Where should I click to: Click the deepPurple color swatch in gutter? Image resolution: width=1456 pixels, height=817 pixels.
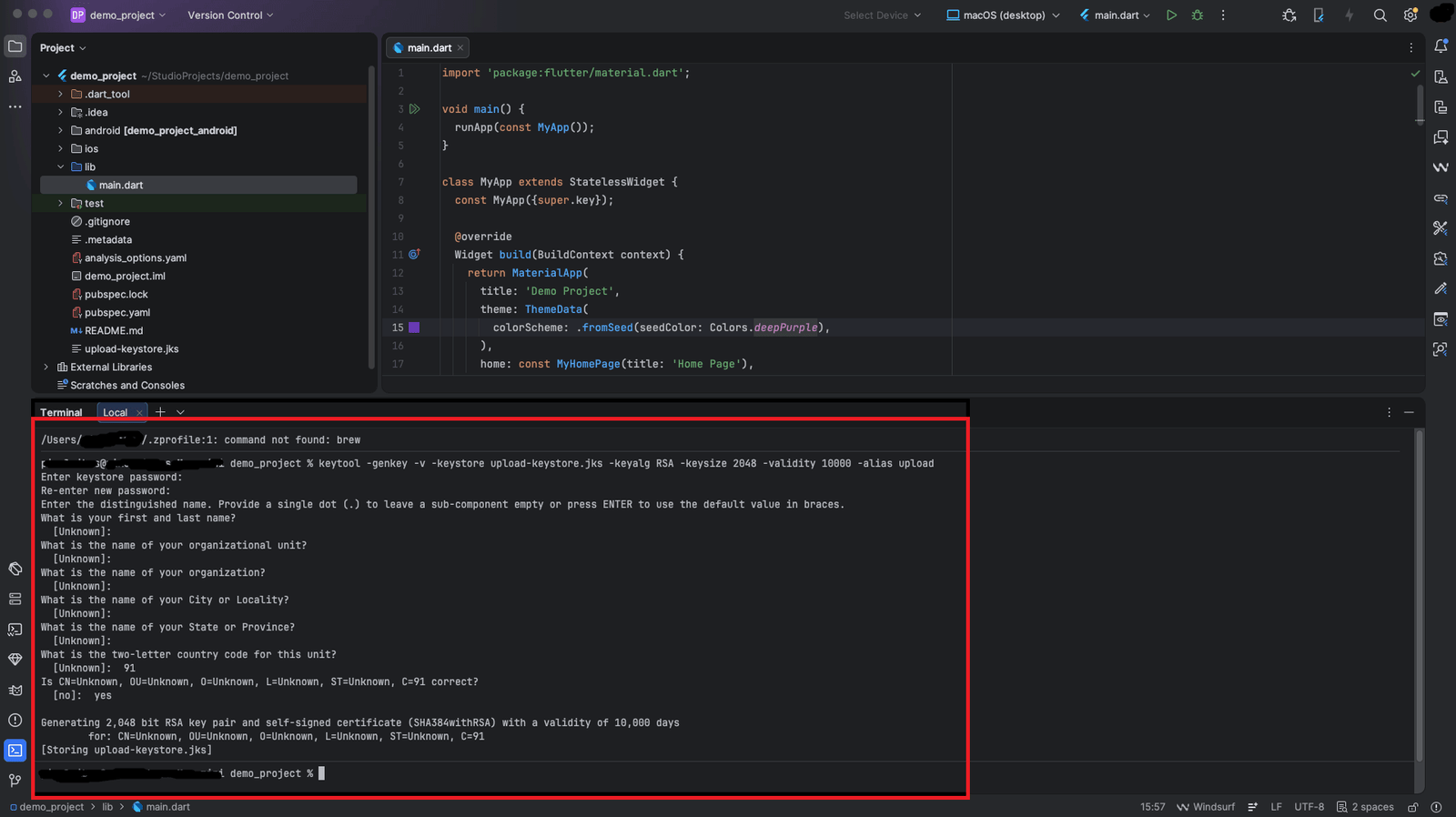pos(414,328)
